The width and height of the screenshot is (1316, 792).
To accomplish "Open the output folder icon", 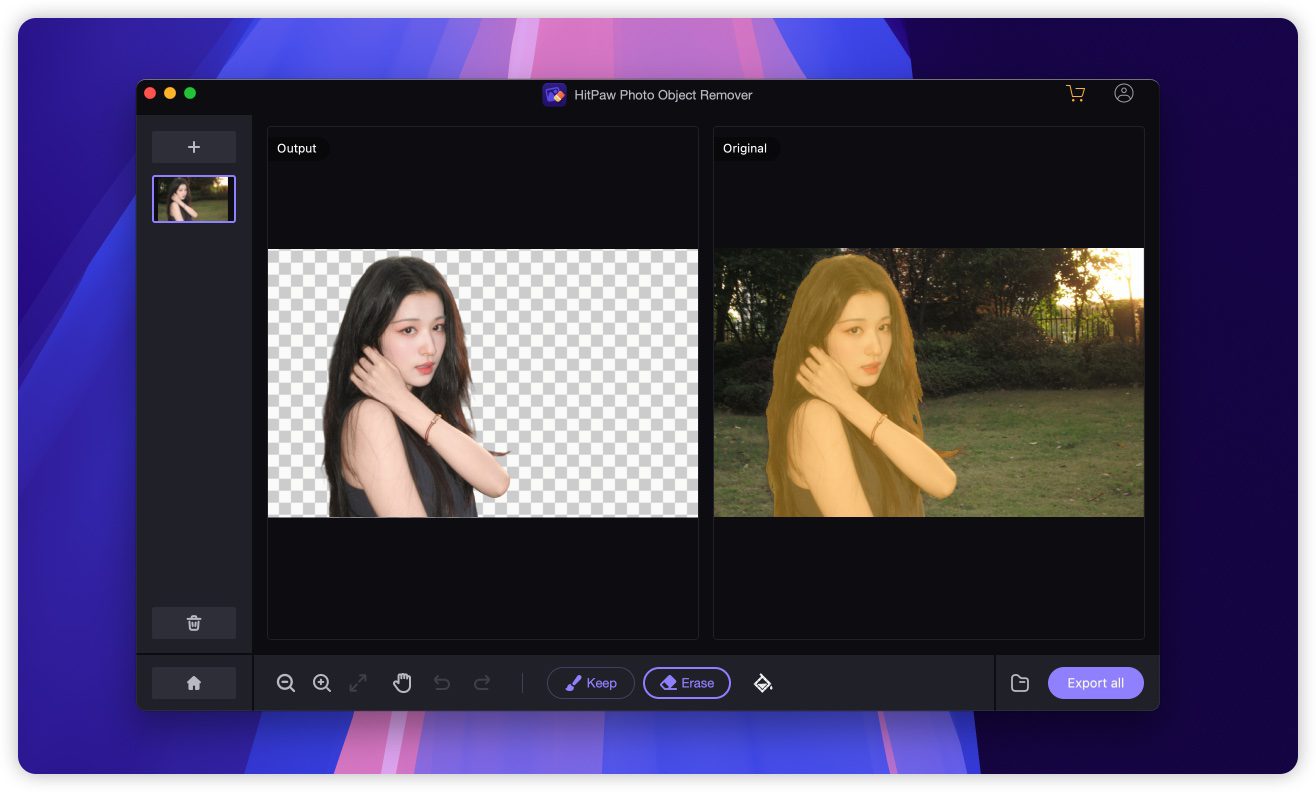I will pyautogui.click(x=1020, y=683).
